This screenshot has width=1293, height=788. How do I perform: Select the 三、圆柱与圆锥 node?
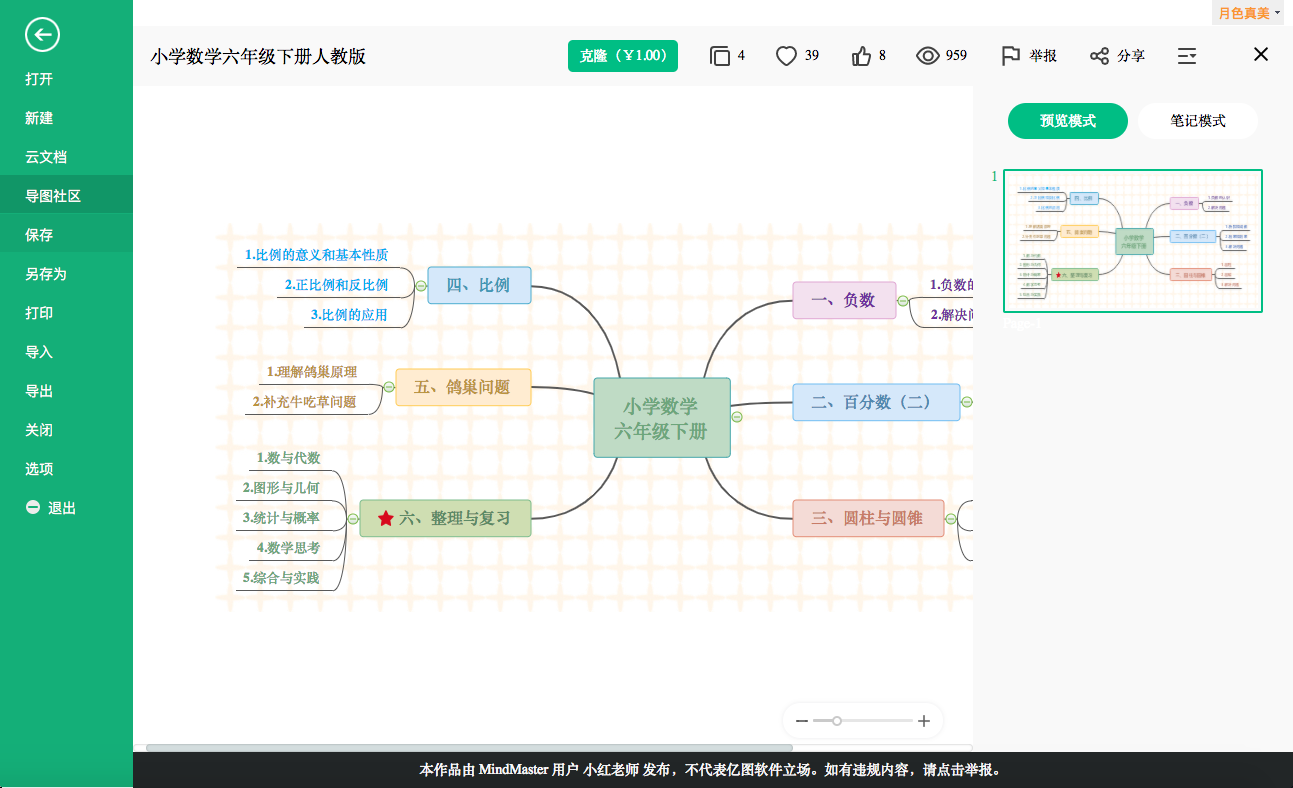coord(868,518)
